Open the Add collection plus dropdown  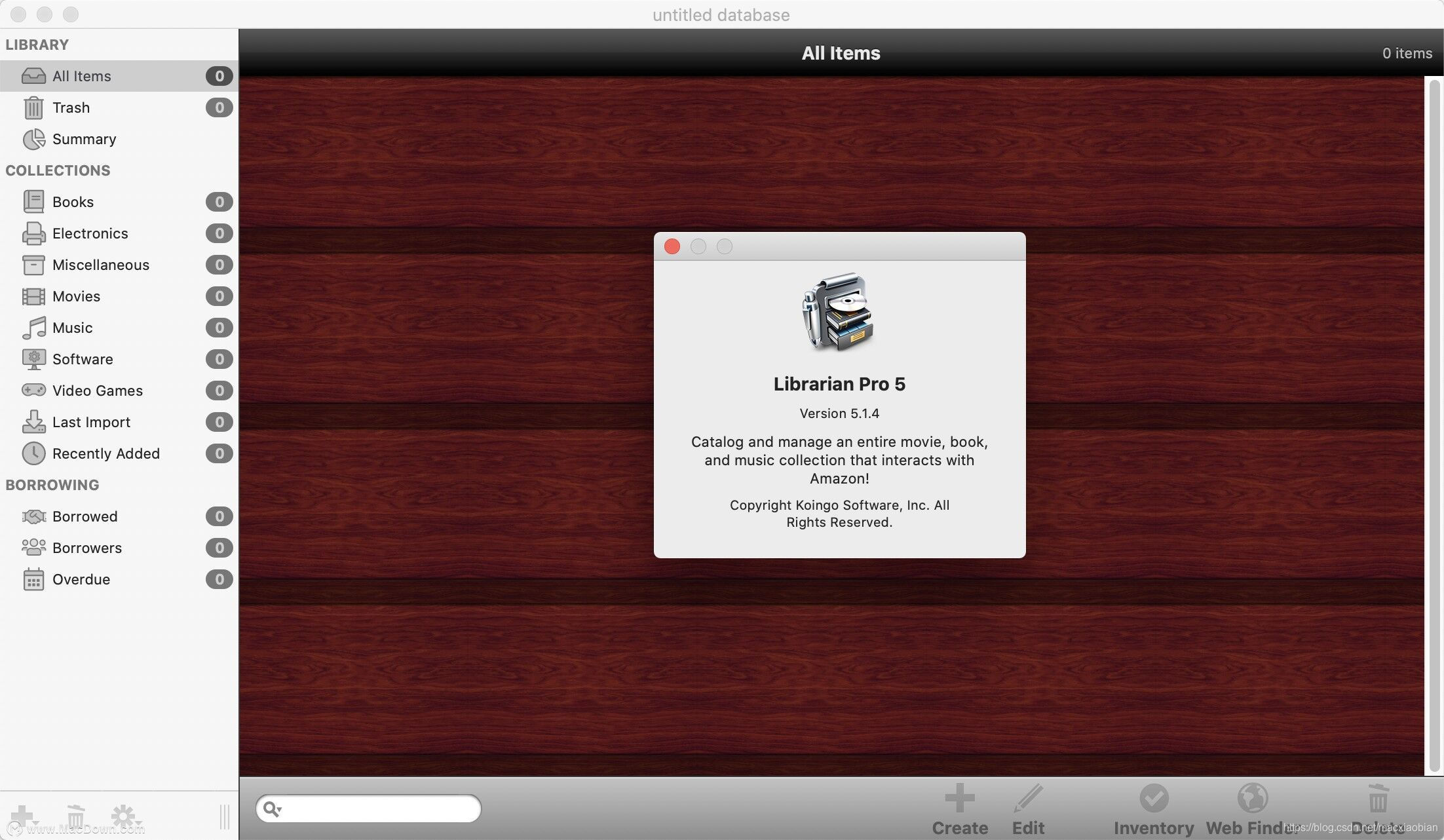click(x=23, y=816)
